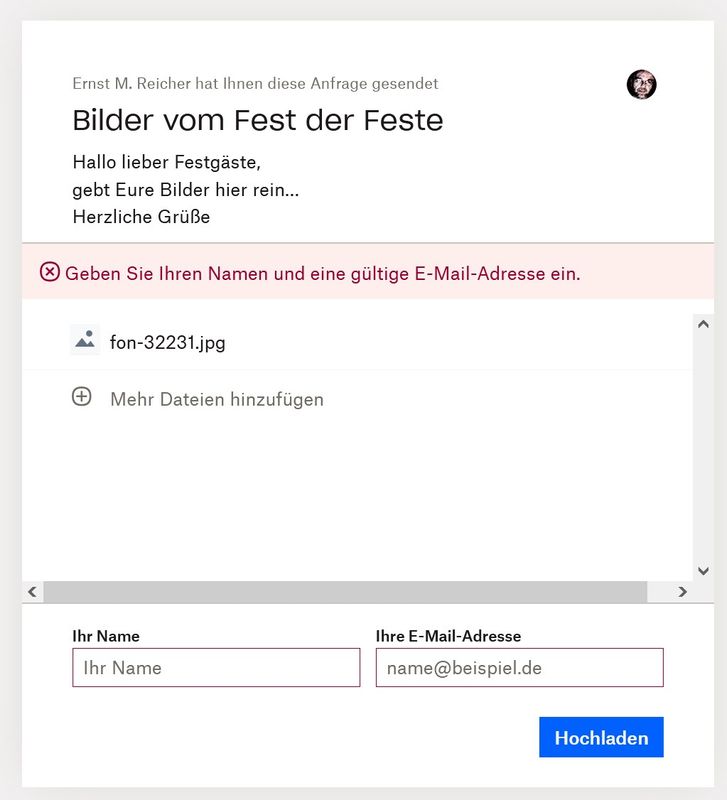Viewport: 727px width, 800px height.
Task: Click the sender line mentioning Ernst M. Reicher
Action: point(255,84)
